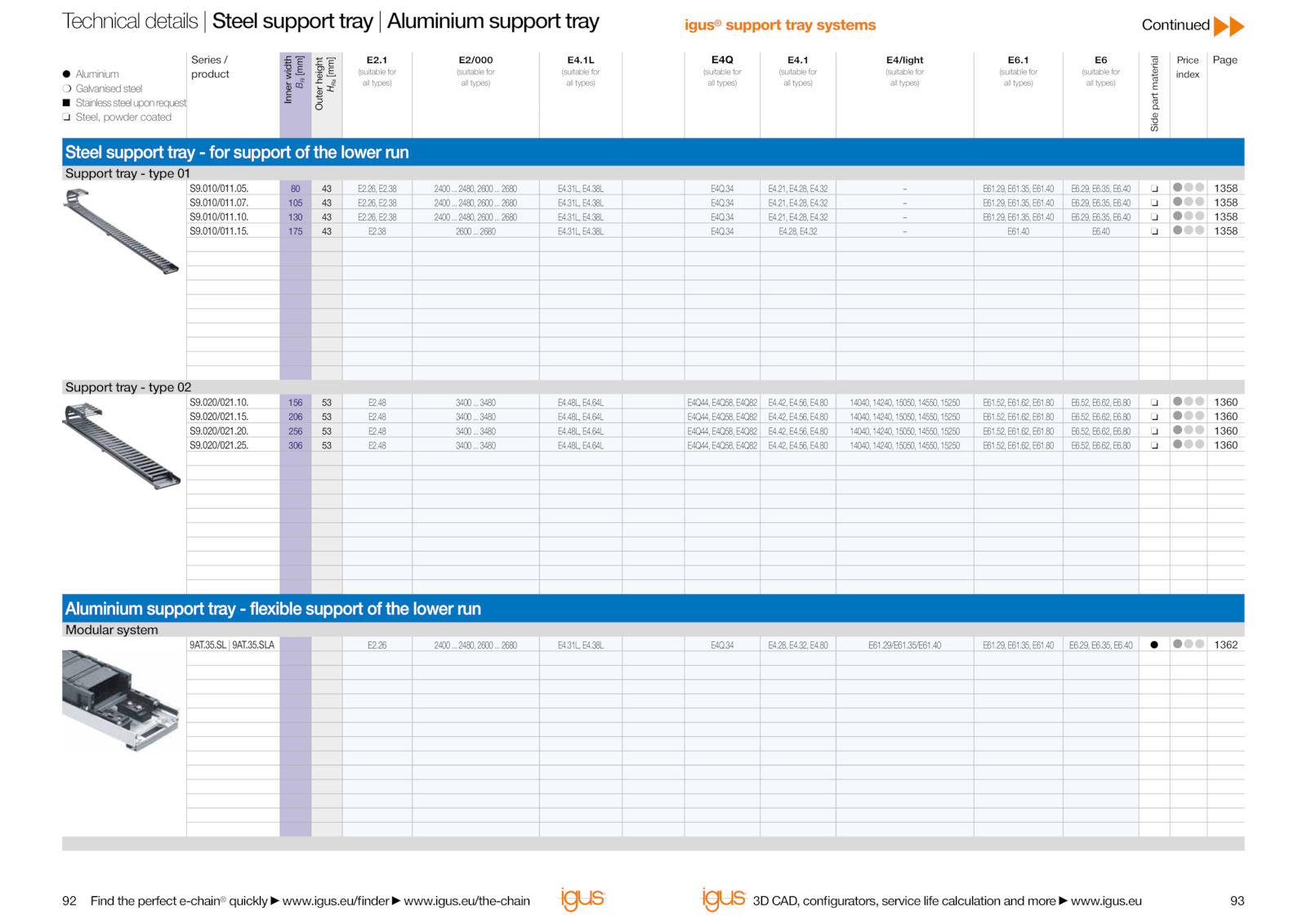Click product code S9.020/021.20.
This screenshot has height=924, width=1307.
219,431
